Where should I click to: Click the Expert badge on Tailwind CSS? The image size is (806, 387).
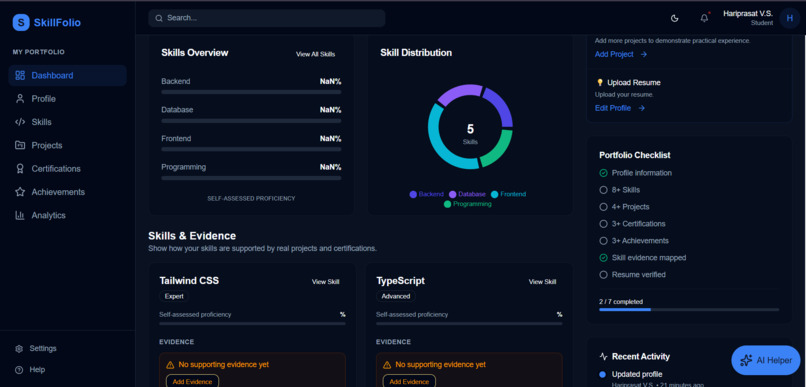pos(174,297)
